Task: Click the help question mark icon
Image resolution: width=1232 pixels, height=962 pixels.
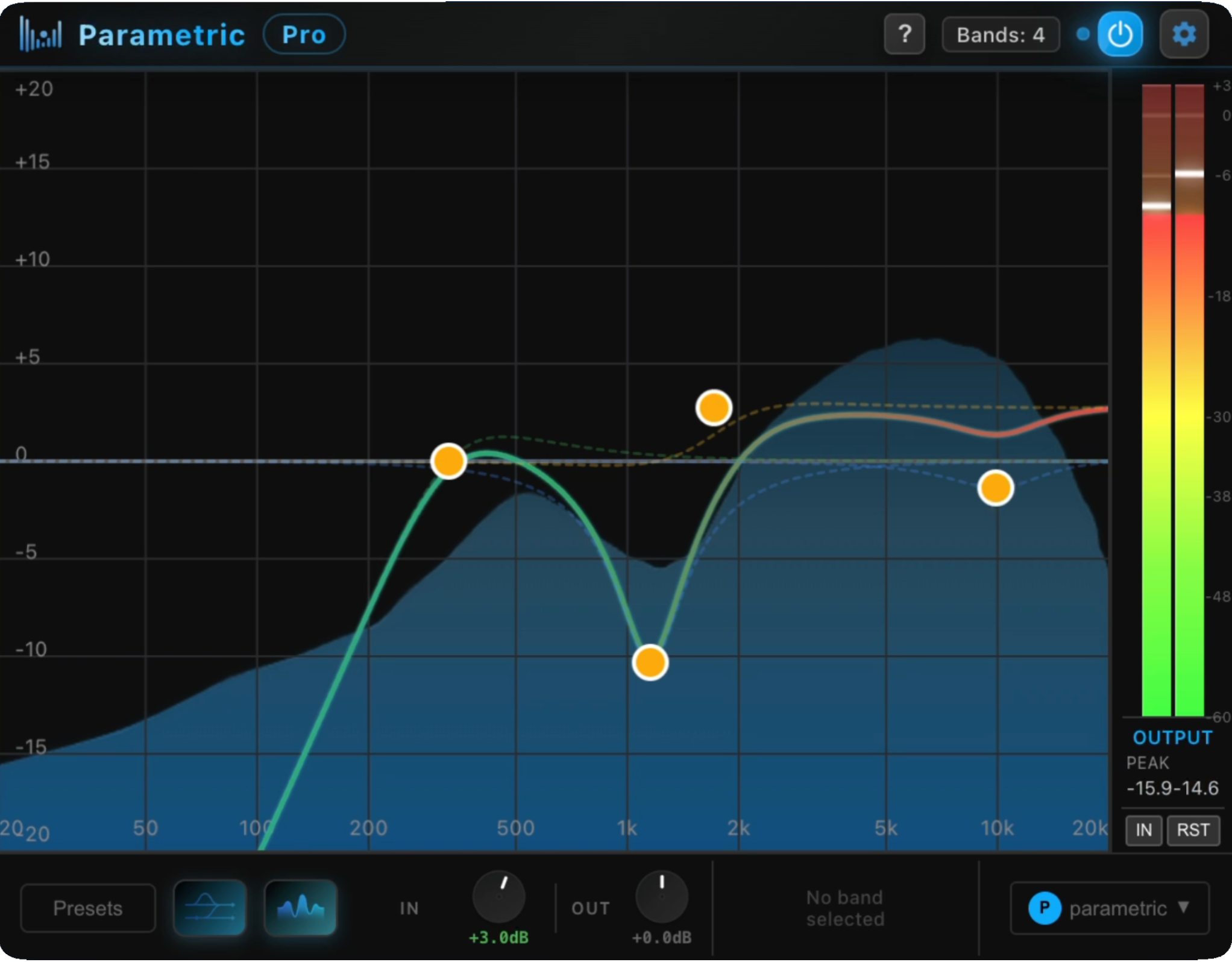Action: pyautogui.click(x=904, y=34)
